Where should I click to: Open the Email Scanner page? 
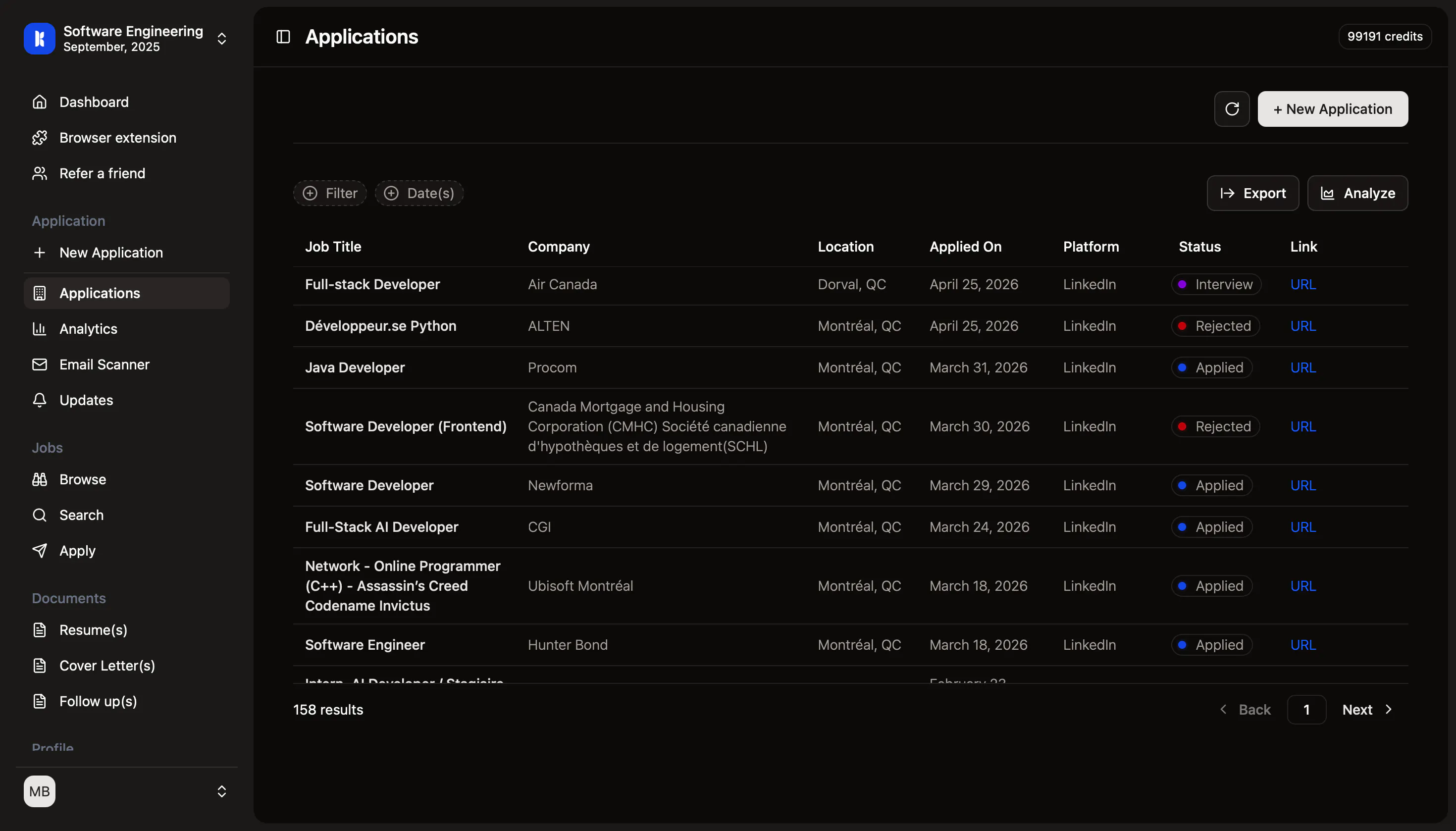pyautogui.click(x=127, y=364)
